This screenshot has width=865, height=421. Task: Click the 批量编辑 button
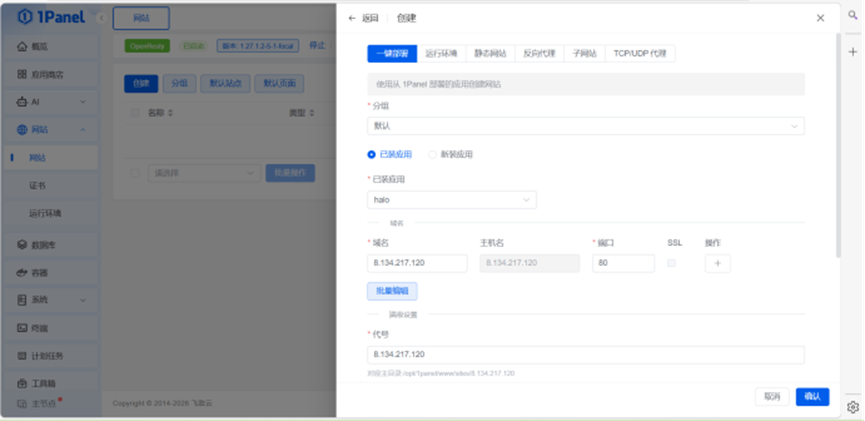(x=392, y=291)
